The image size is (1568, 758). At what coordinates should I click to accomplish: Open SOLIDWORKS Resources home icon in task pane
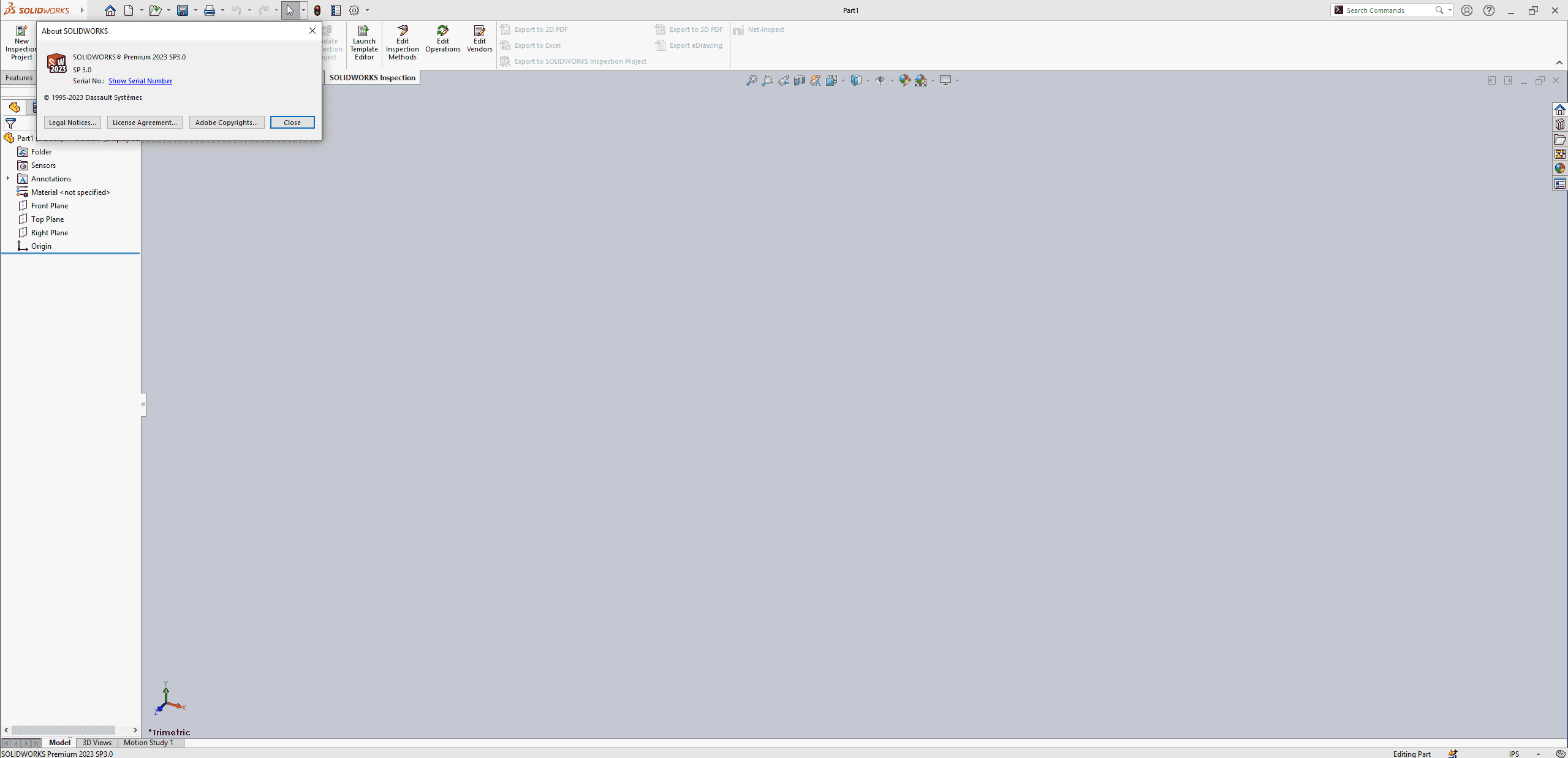[1560, 110]
